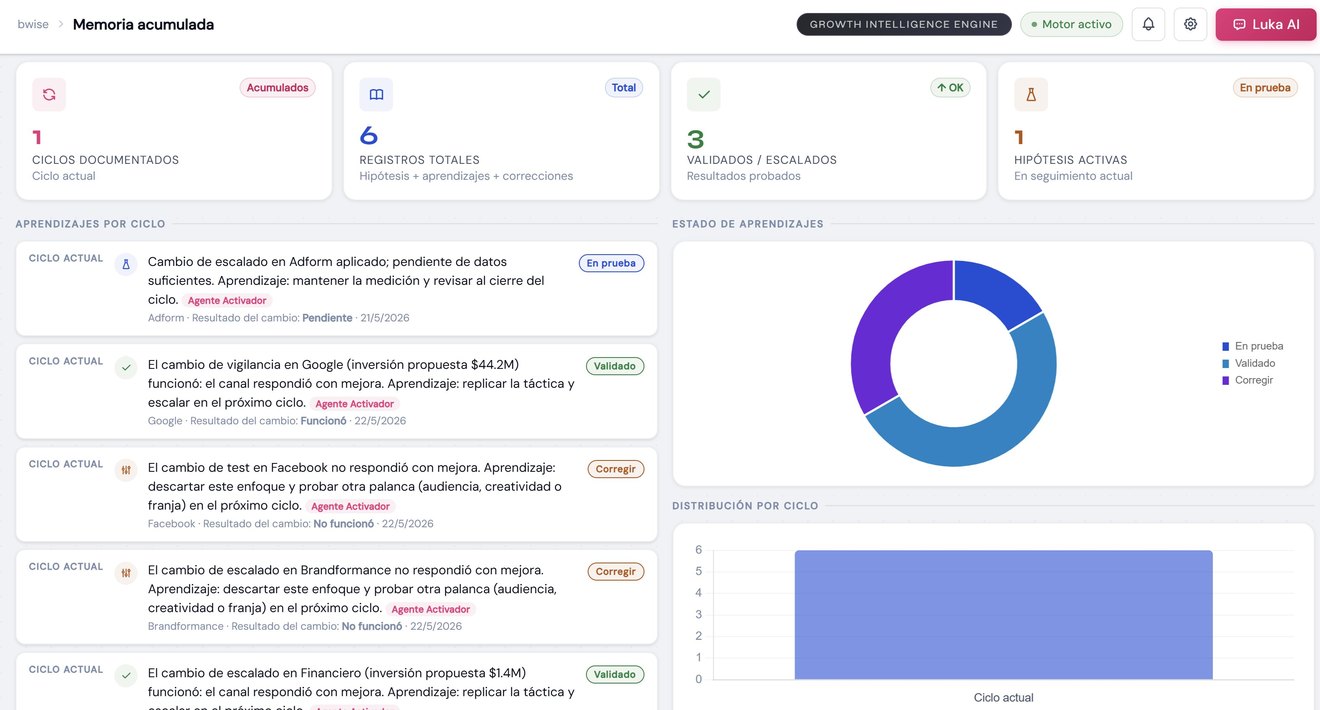The width and height of the screenshot is (1320, 710).
Task: Click the flask icon beside the Adform learning entry
Action: (x=126, y=265)
